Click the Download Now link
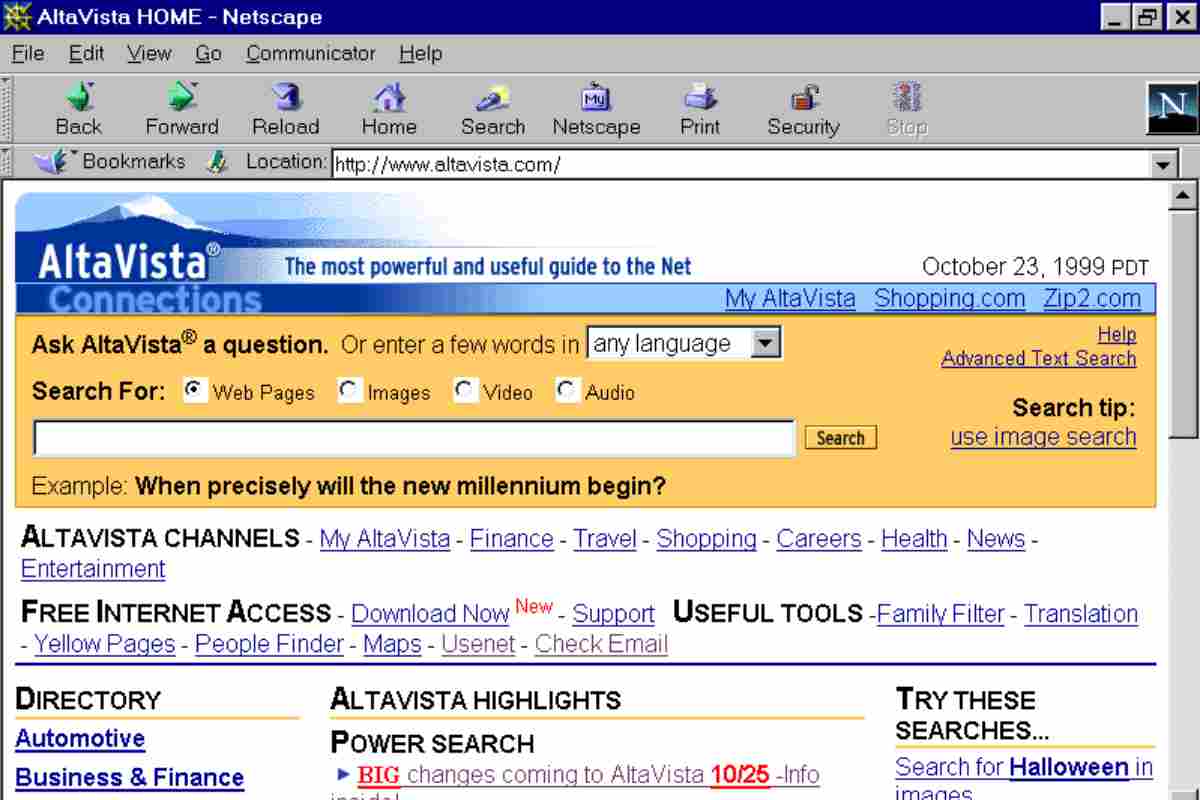The height and width of the screenshot is (800, 1200). coord(430,613)
